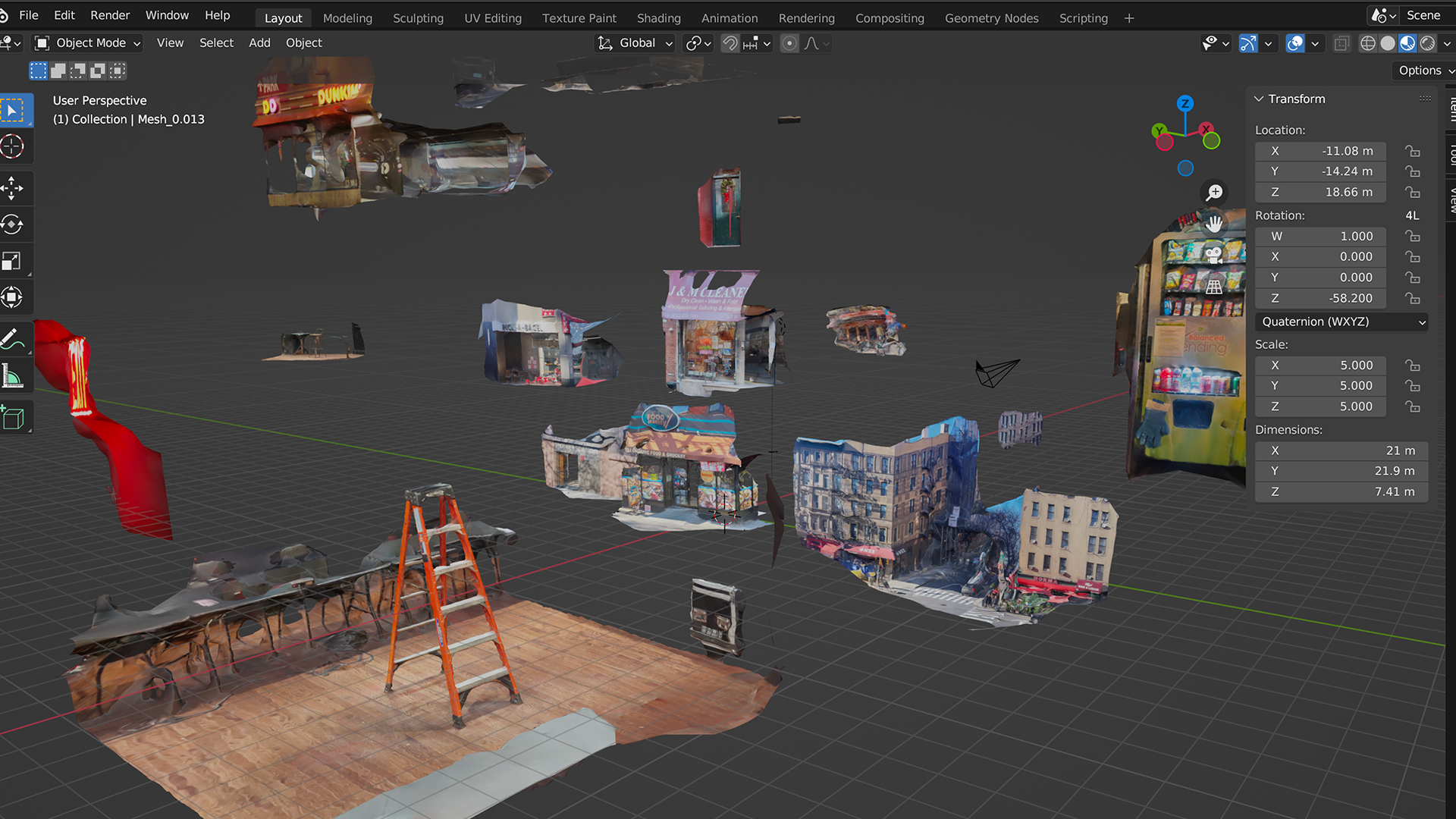
Task: Switch to the Sculpting workspace tab
Action: click(418, 18)
